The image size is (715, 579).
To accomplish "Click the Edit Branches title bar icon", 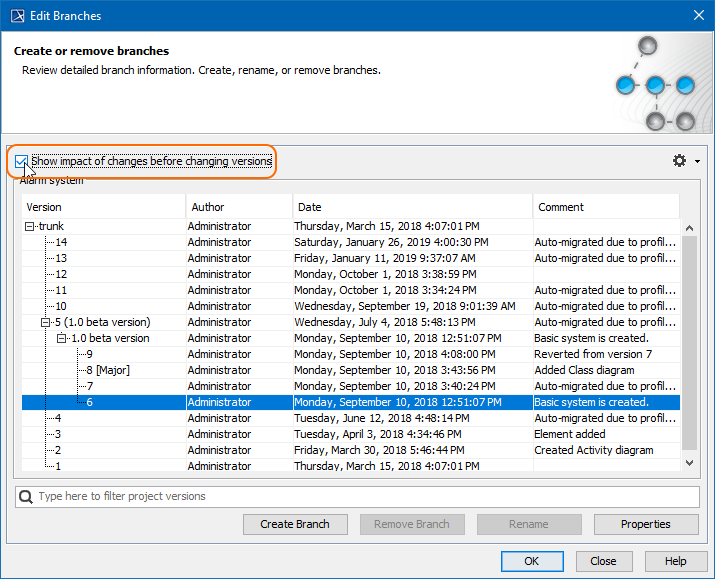I will [17, 15].
